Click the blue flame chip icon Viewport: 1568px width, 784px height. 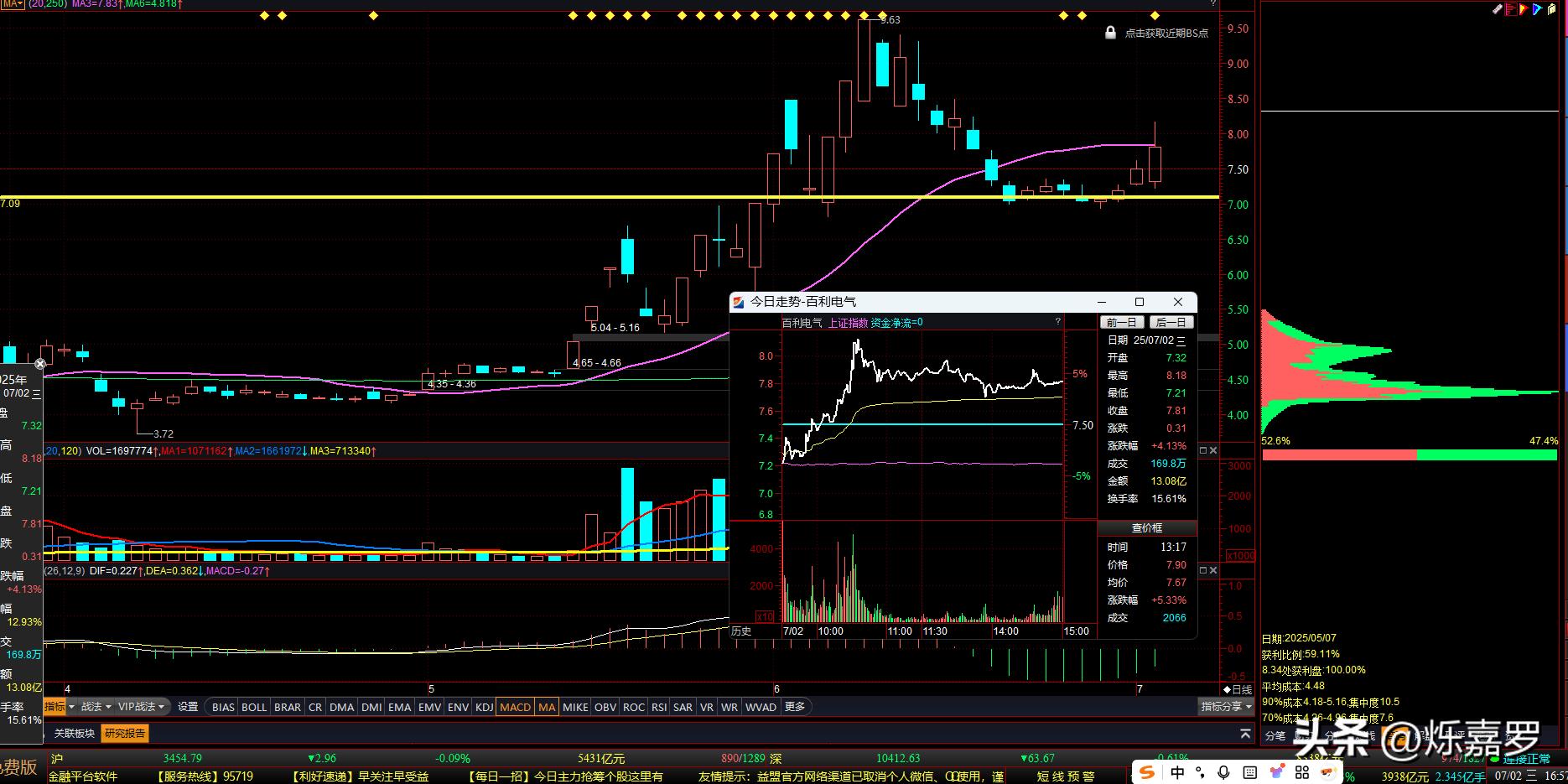pos(1537,9)
